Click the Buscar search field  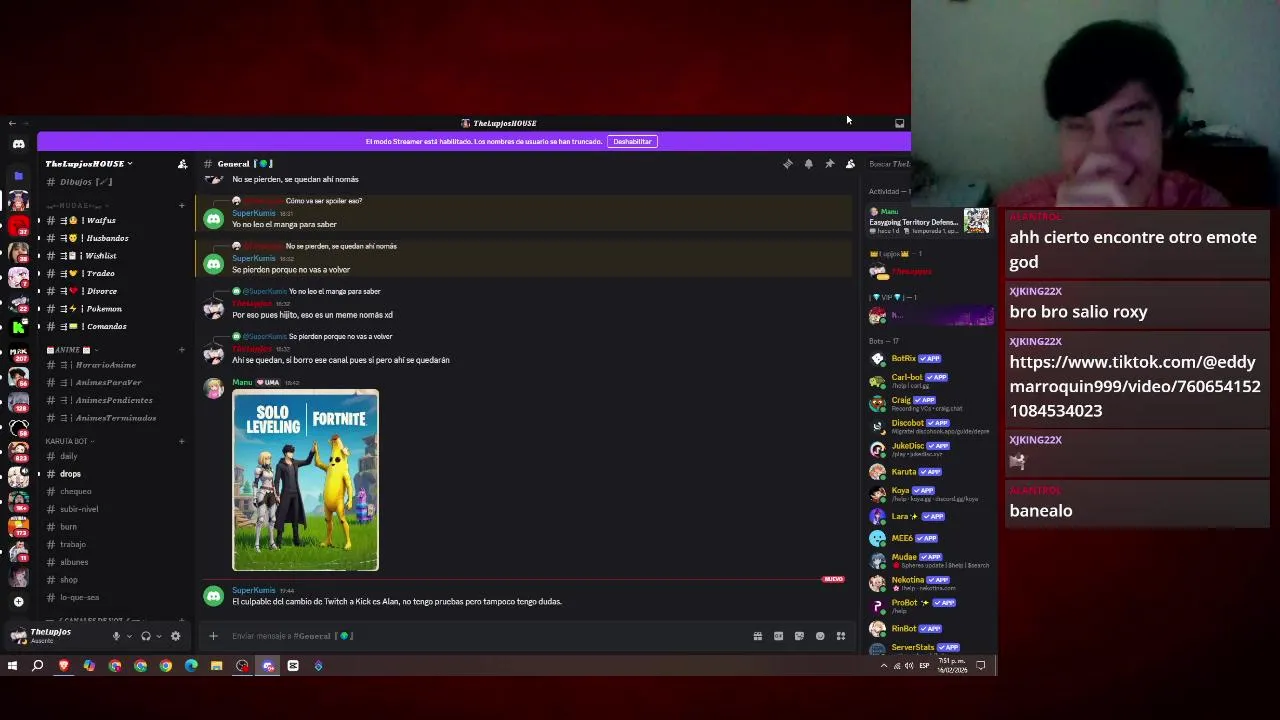(889, 164)
